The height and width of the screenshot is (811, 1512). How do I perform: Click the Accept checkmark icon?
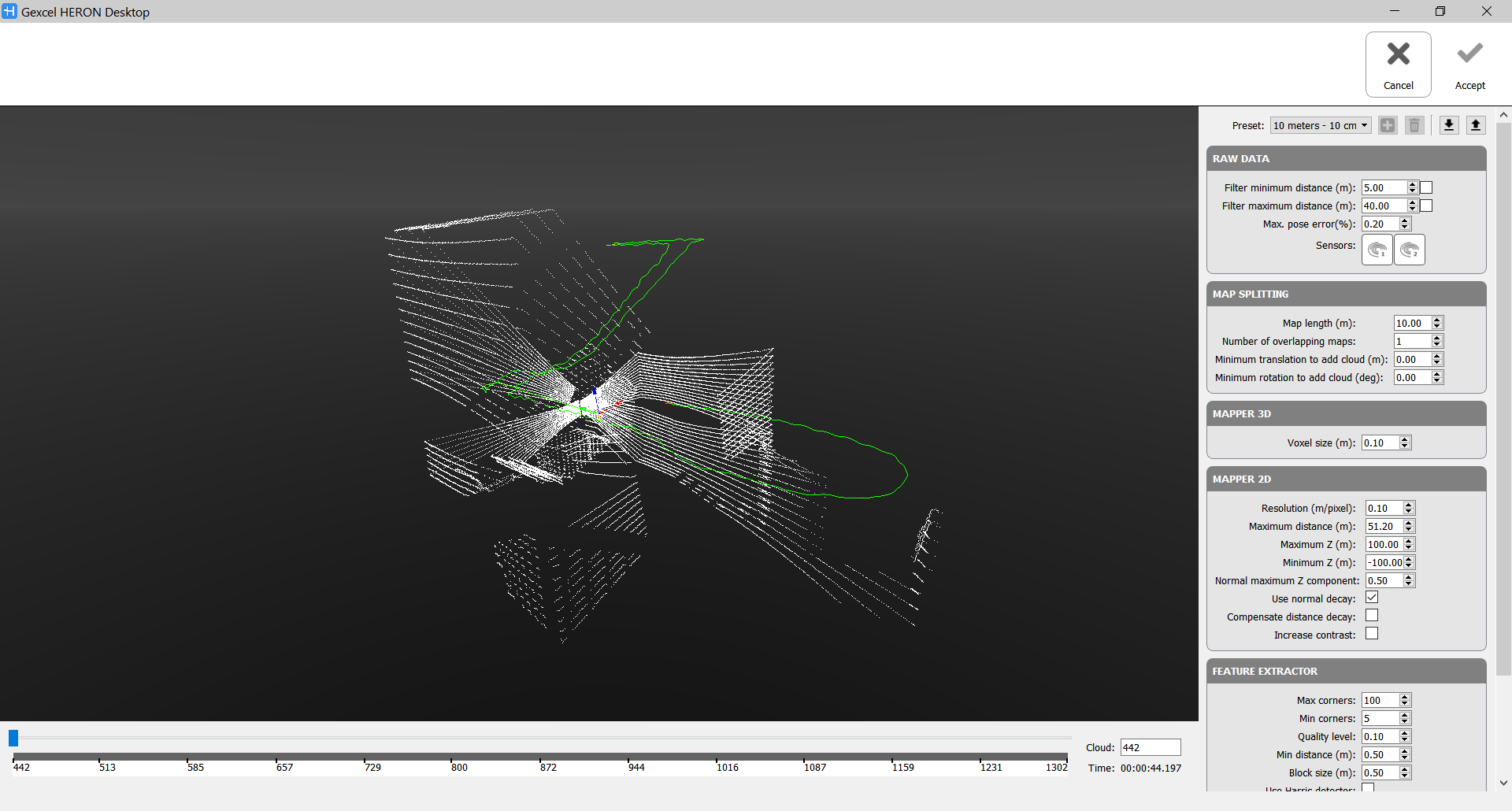pyautogui.click(x=1469, y=54)
